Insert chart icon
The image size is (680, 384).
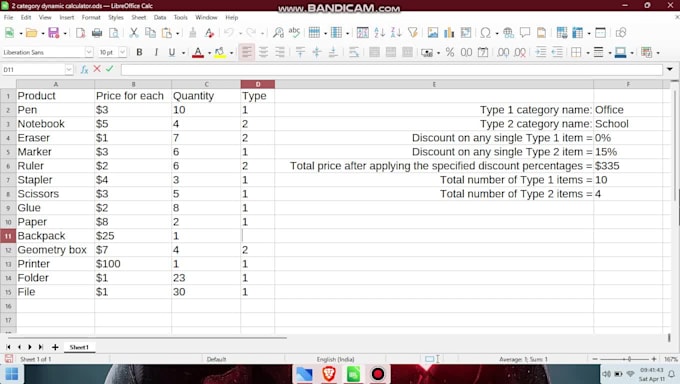point(449,33)
